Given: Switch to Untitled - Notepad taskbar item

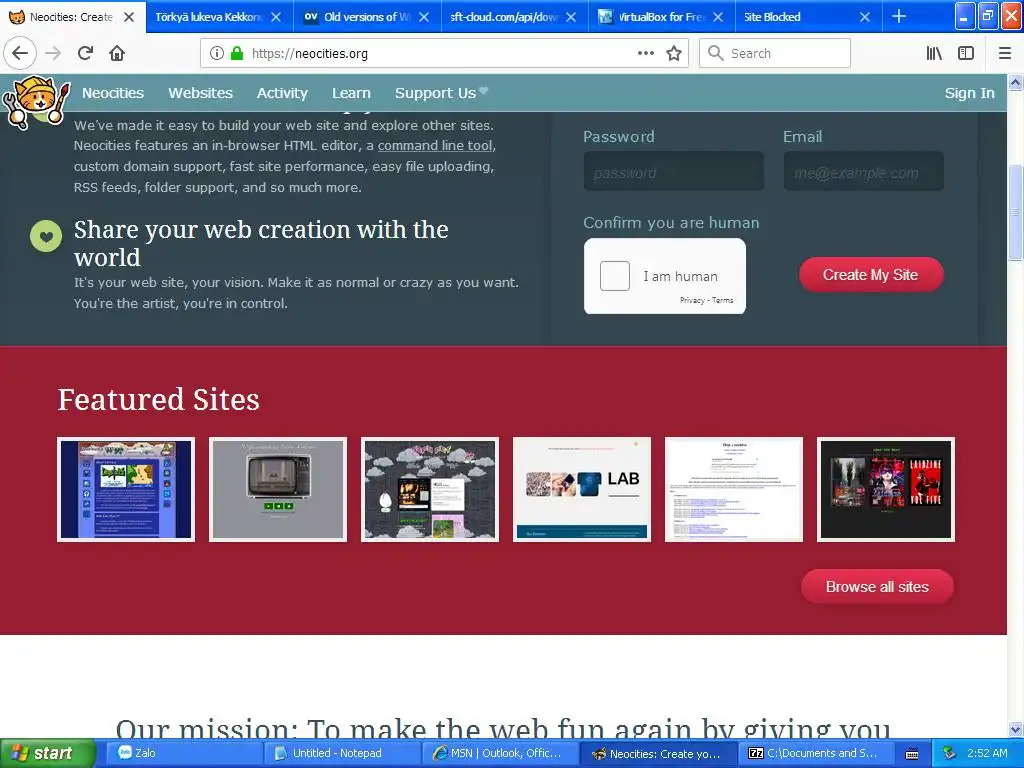Looking at the screenshot, I should pyautogui.click(x=342, y=754).
